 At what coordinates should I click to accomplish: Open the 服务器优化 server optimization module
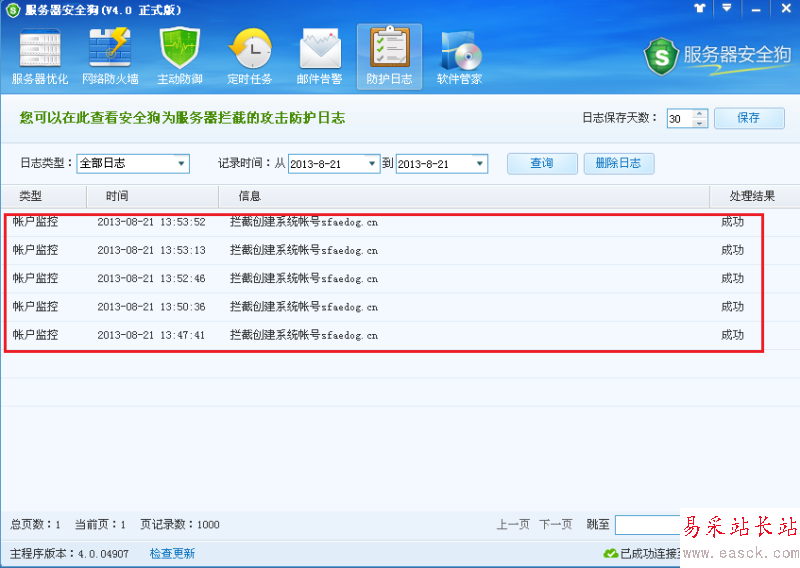pyautogui.click(x=40, y=56)
